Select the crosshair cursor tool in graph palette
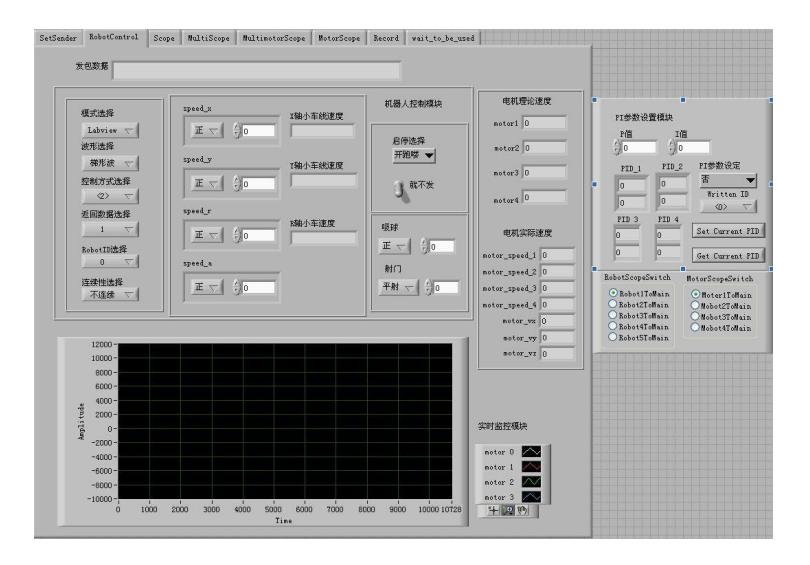 tap(493, 510)
